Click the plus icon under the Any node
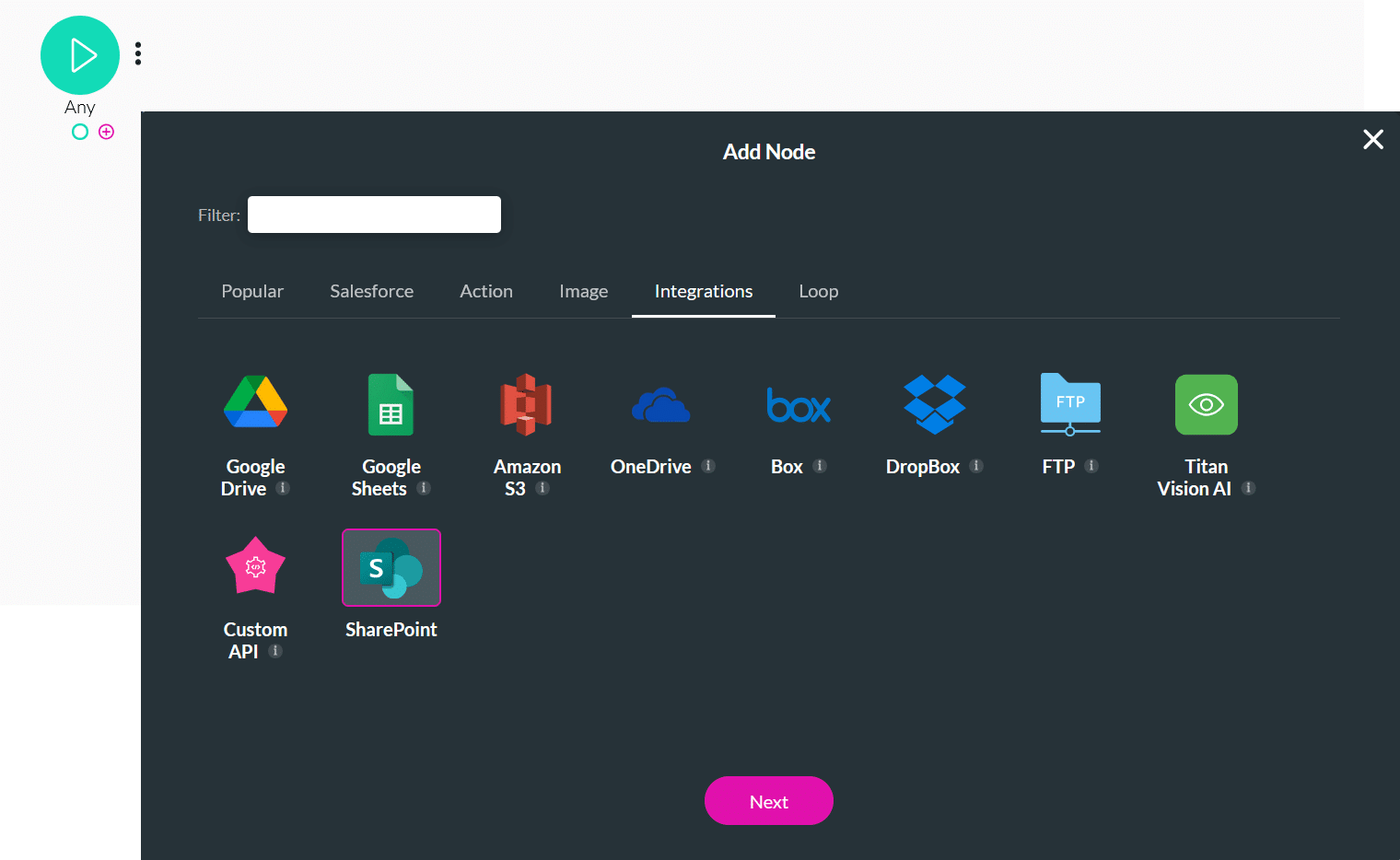The width and height of the screenshot is (1400, 860). pyautogui.click(x=106, y=132)
